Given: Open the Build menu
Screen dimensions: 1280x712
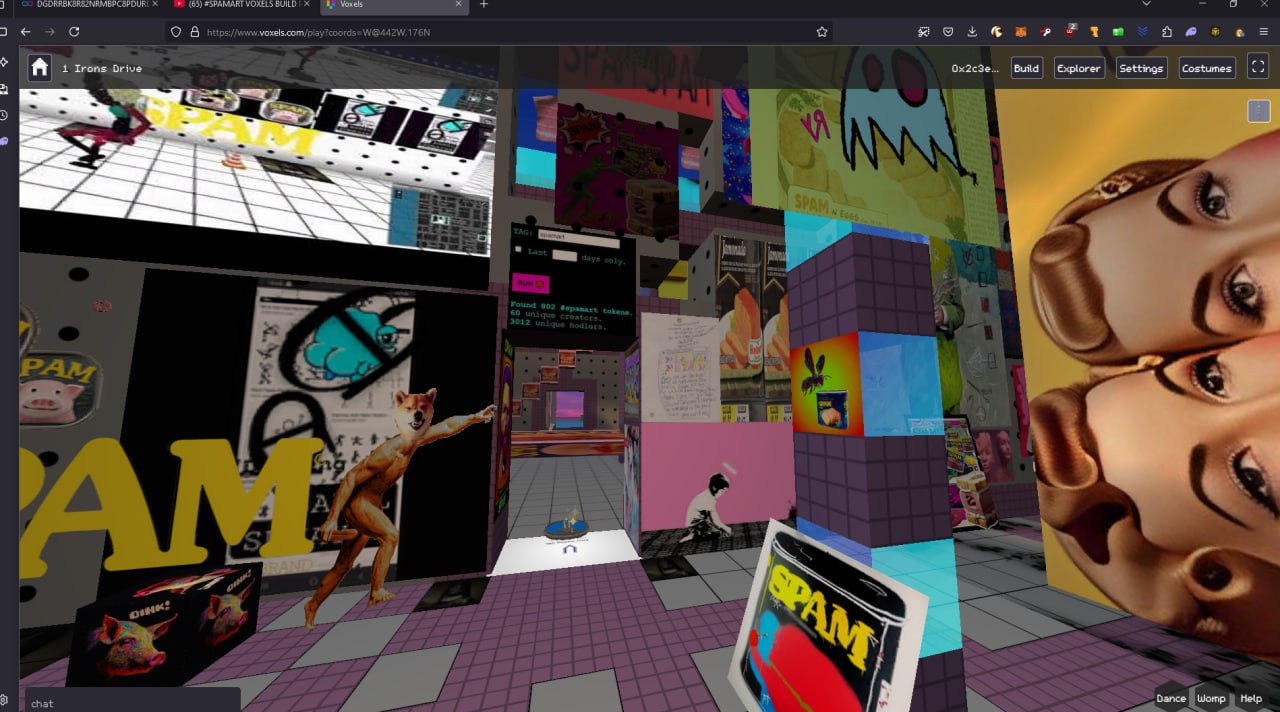Looking at the screenshot, I should [x=1026, y=68].
